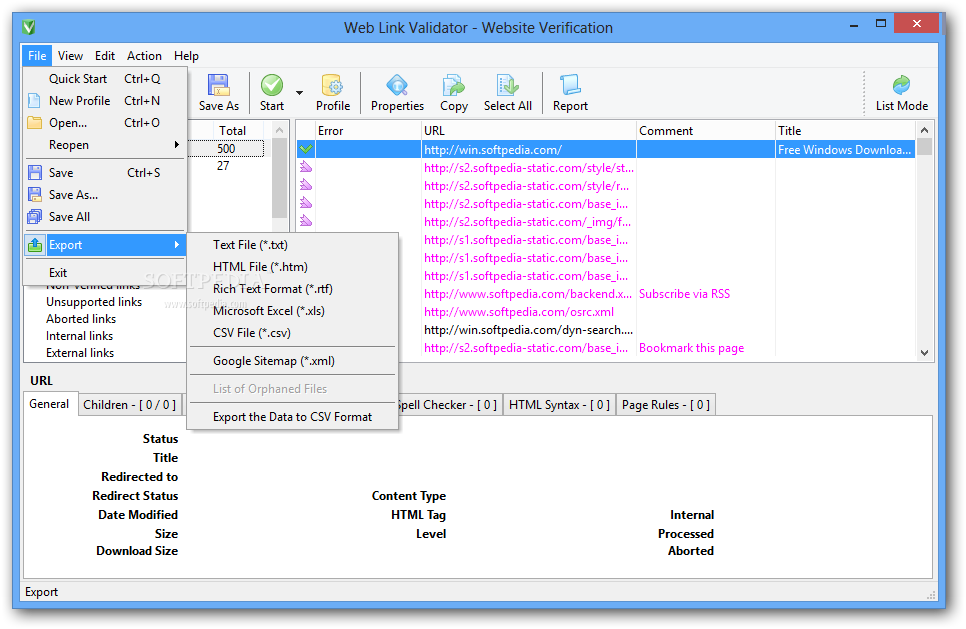Select Aborted links in the left list
Image resolution: width=966 pixels, height=629 pixels.
[81, 319]
